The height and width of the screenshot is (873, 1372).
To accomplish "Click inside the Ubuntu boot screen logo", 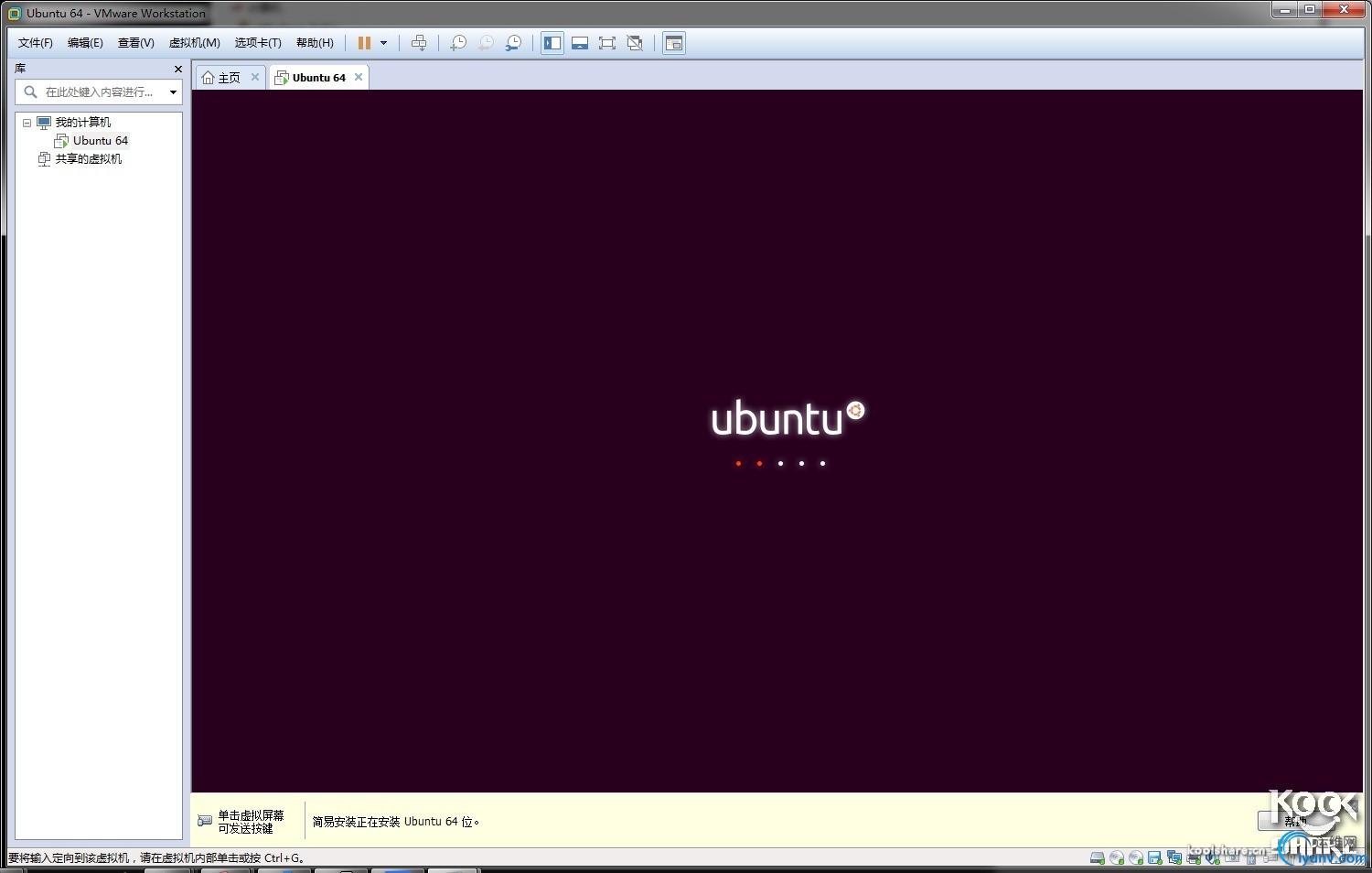I will click(x=788, y=419).
